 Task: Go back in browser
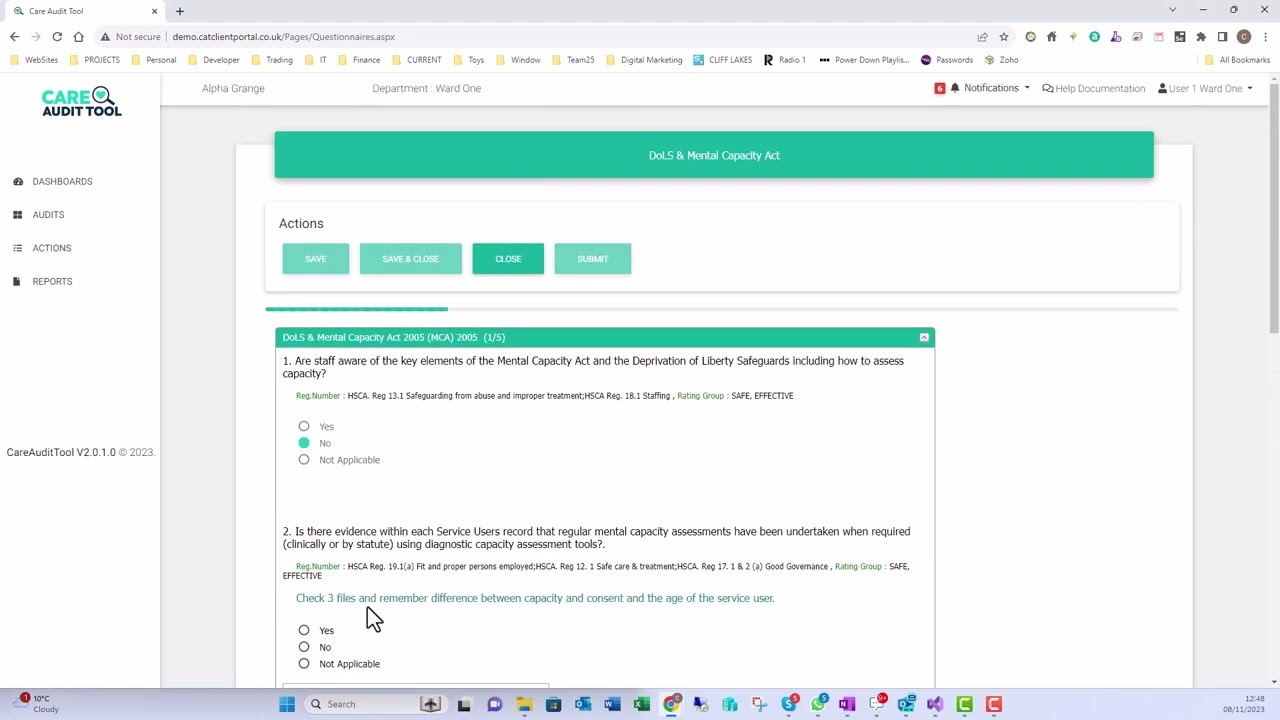(x=14, y=37)
